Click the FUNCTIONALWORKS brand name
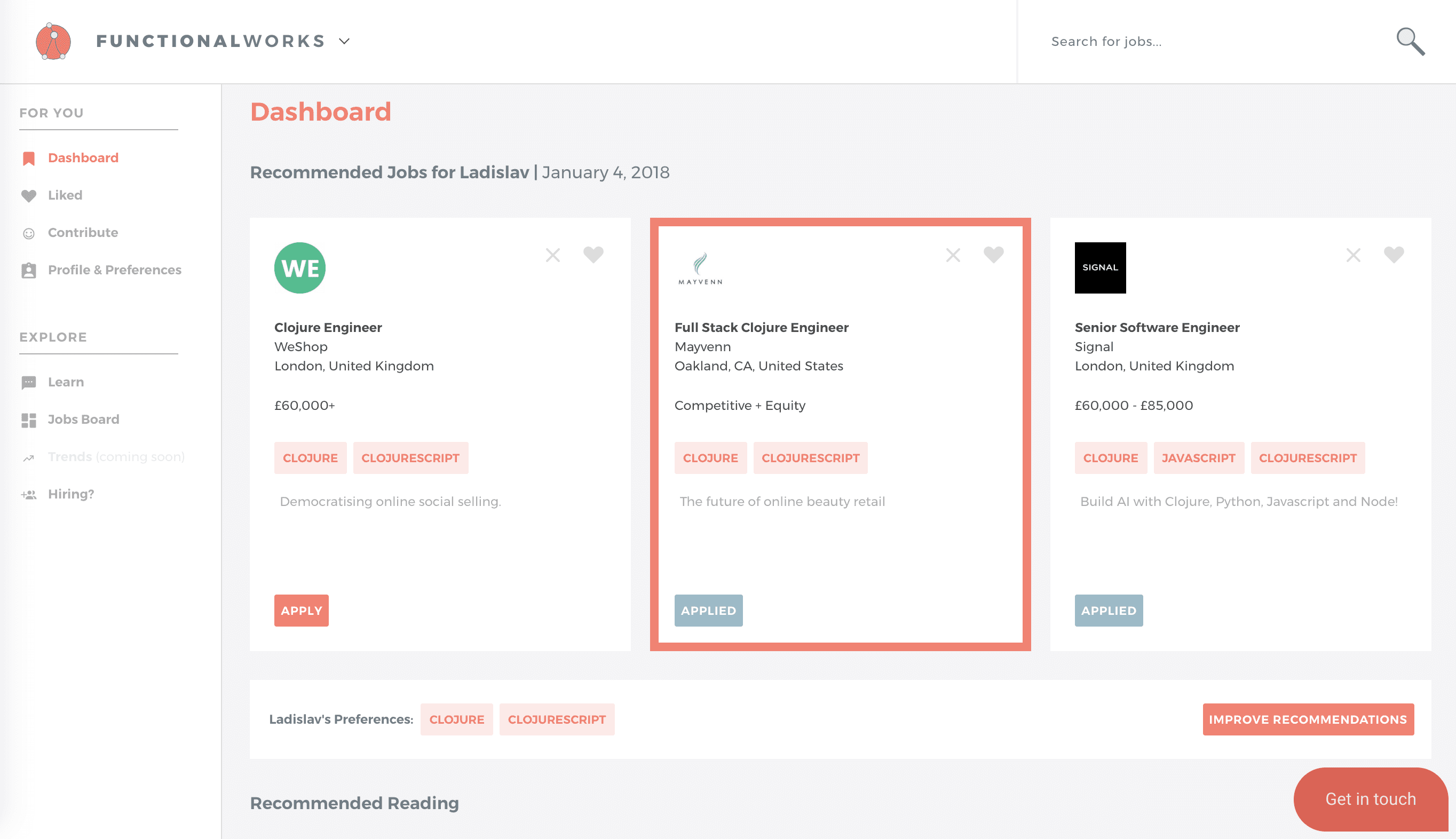The image size is (1456, 839). pos(211,42)
